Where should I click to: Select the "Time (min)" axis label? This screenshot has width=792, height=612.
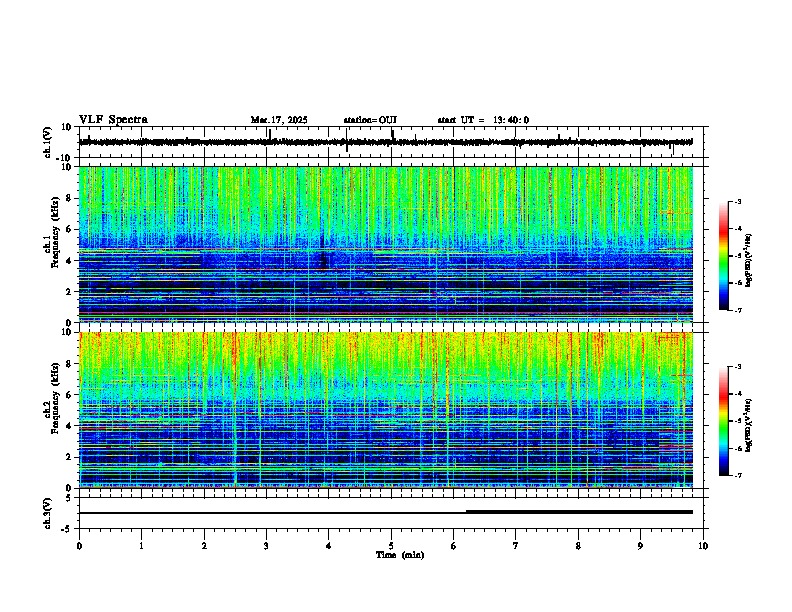(400, 555)
